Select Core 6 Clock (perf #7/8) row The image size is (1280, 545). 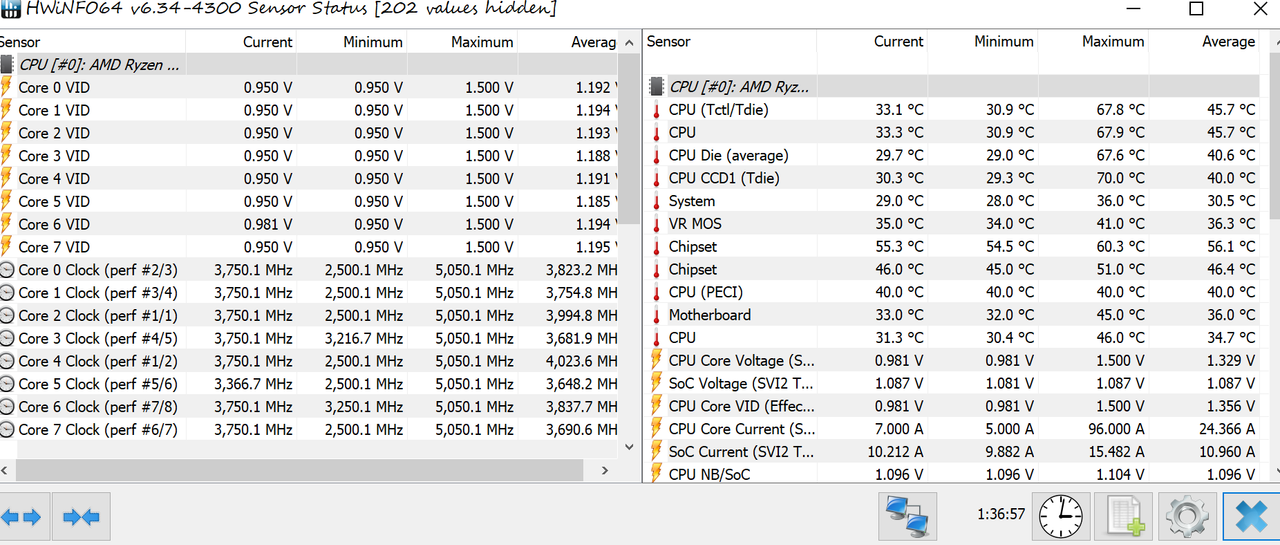click(x=308, y=407)
